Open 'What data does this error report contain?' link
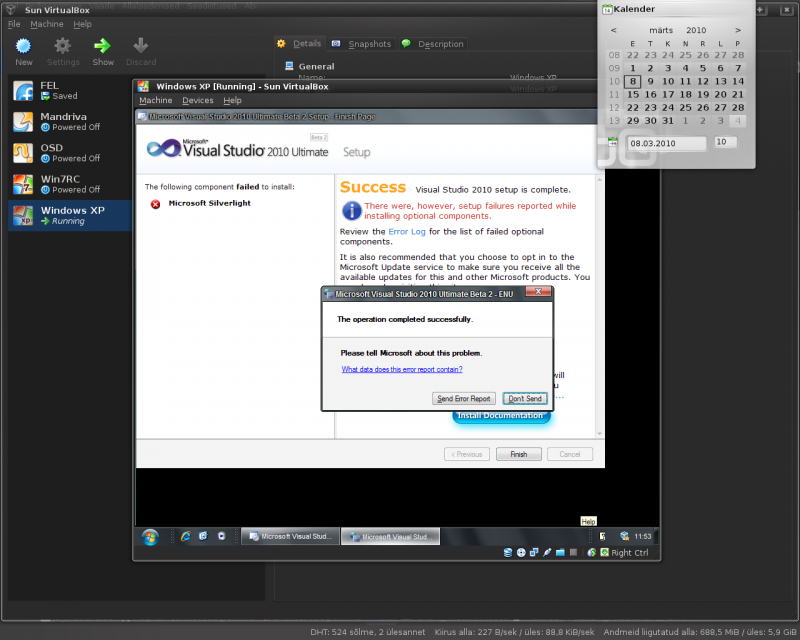Image resolution: width=800 pixels, height=640 pixels. coord(402,369)
